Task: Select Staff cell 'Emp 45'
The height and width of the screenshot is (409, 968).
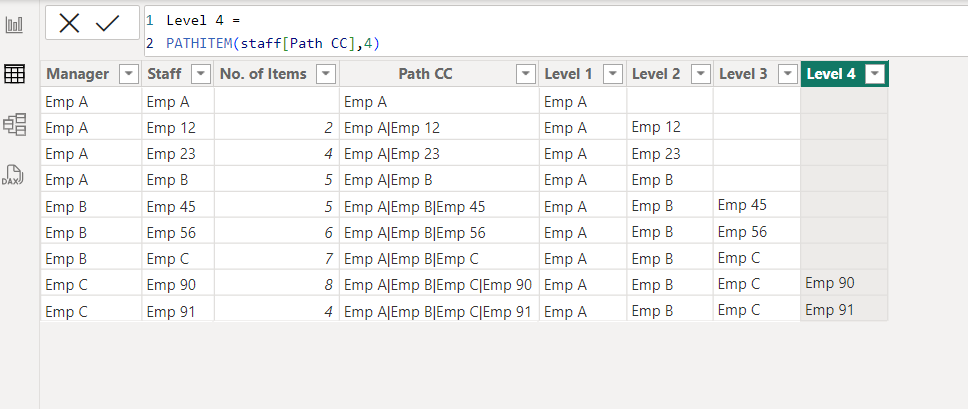Action: click(178, 207)
